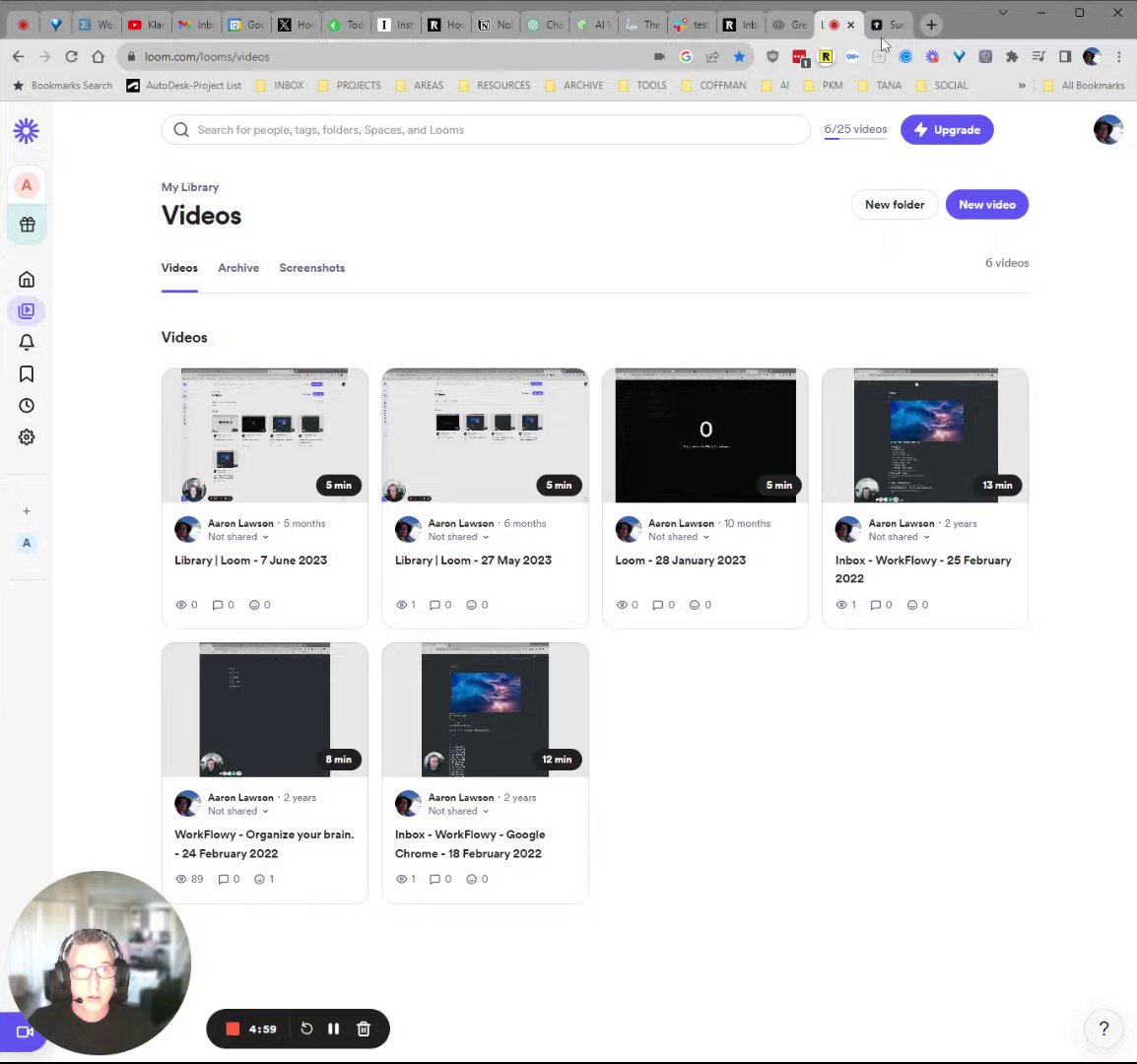This screenshot has width=1137, height=1064.
Task: Open the help question mark button
Action: pyautogui.click(x=1104, y=1029)
